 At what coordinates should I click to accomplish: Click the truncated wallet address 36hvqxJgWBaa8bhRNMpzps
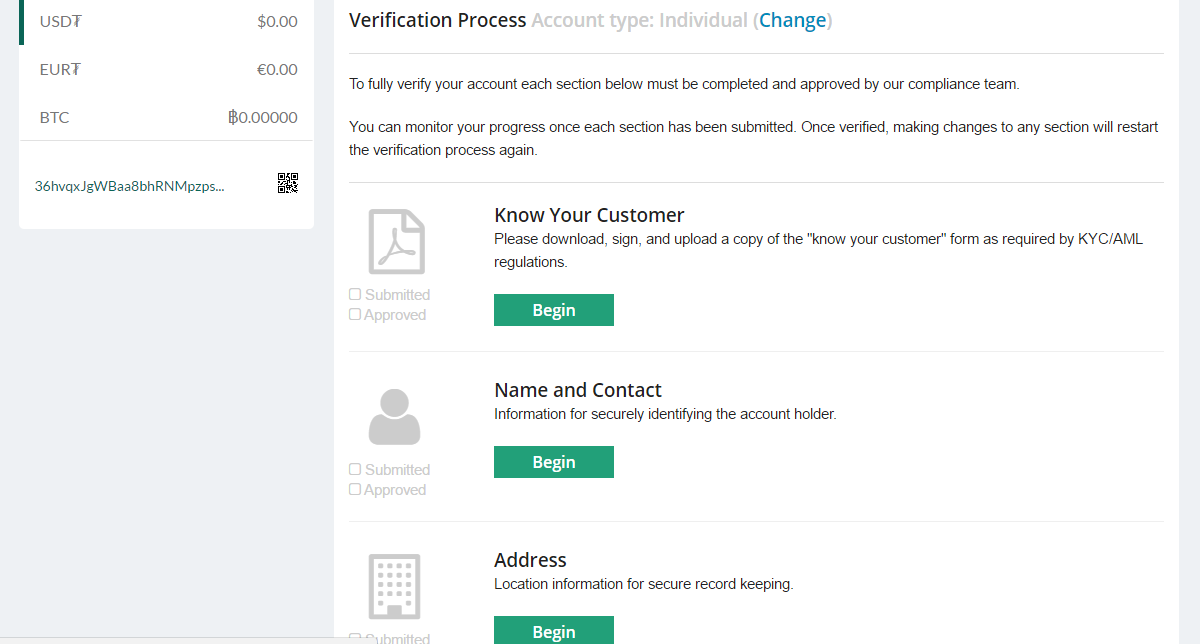pyautogui.click(x=129, y=186)
